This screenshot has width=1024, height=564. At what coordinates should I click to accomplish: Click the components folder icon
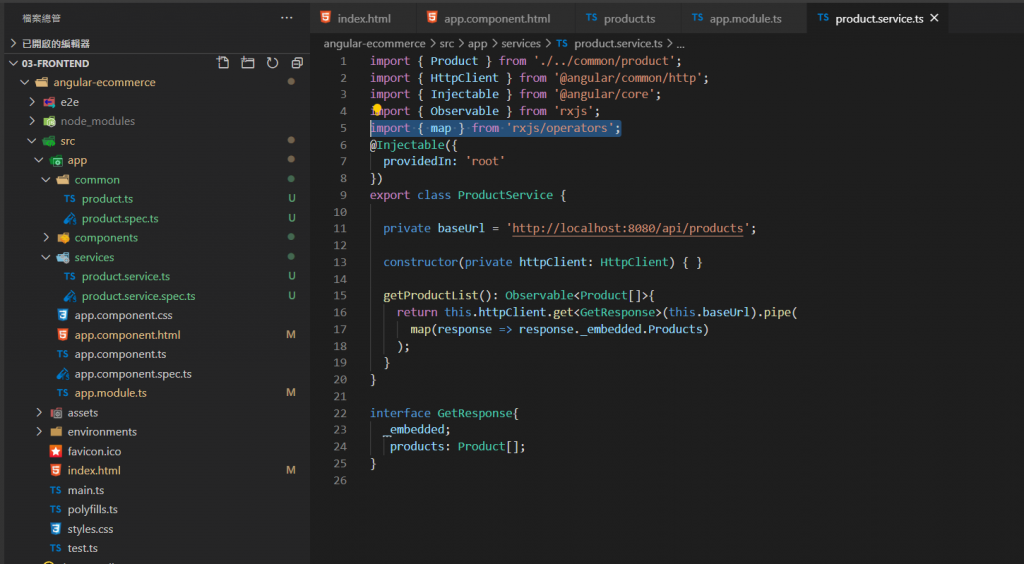click(x=63, y=238)
